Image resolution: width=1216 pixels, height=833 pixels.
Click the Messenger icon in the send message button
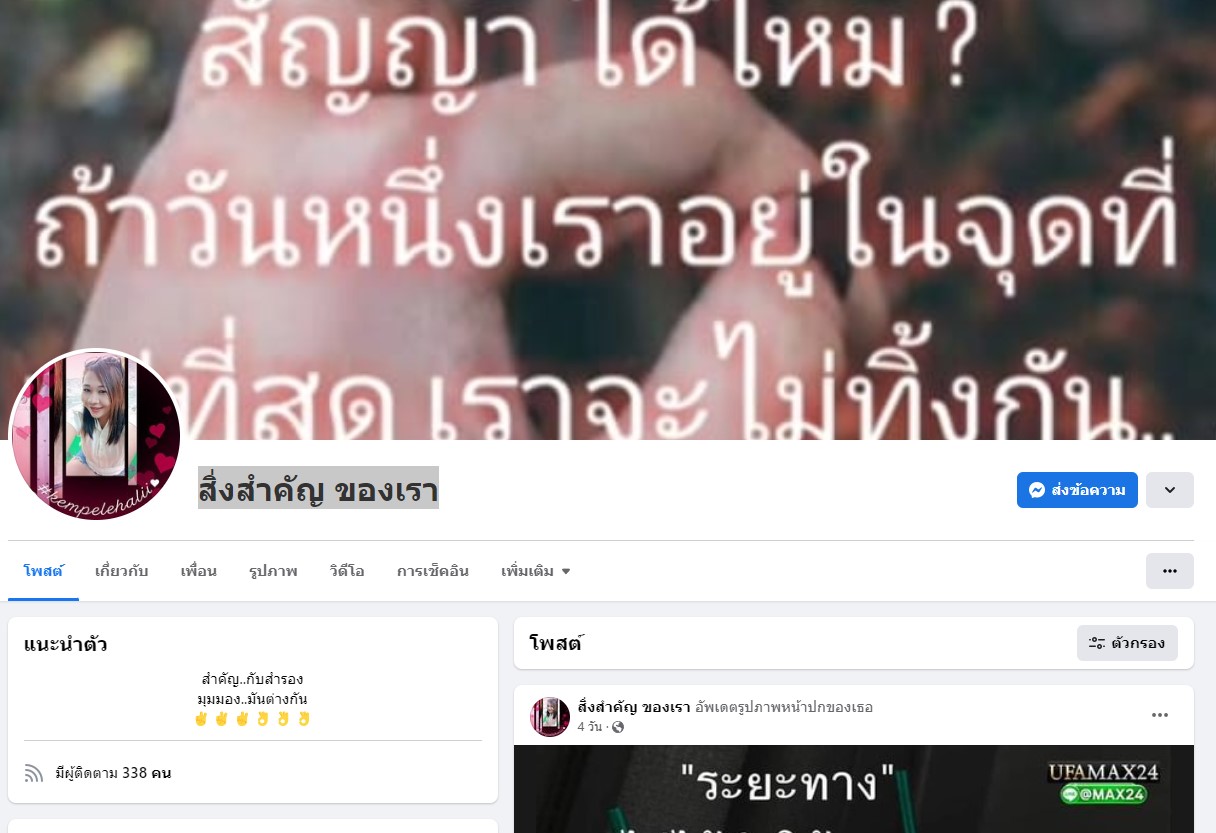1037,490
